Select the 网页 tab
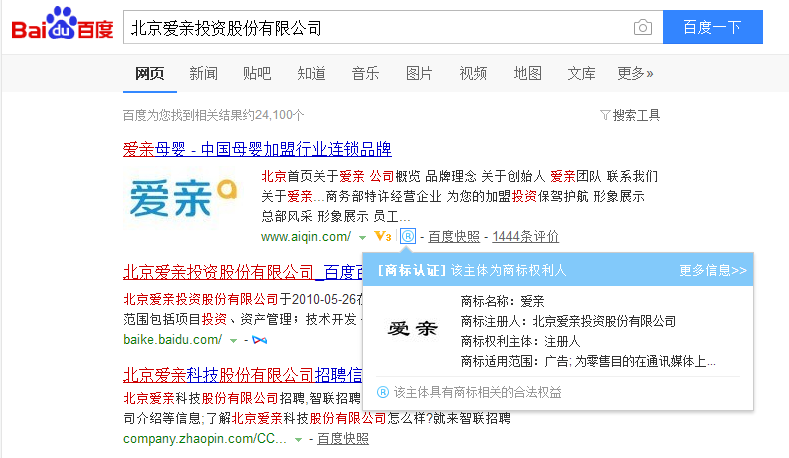Image resolution: width=789 pixels, height=458 pixels. tap(149, 73)
